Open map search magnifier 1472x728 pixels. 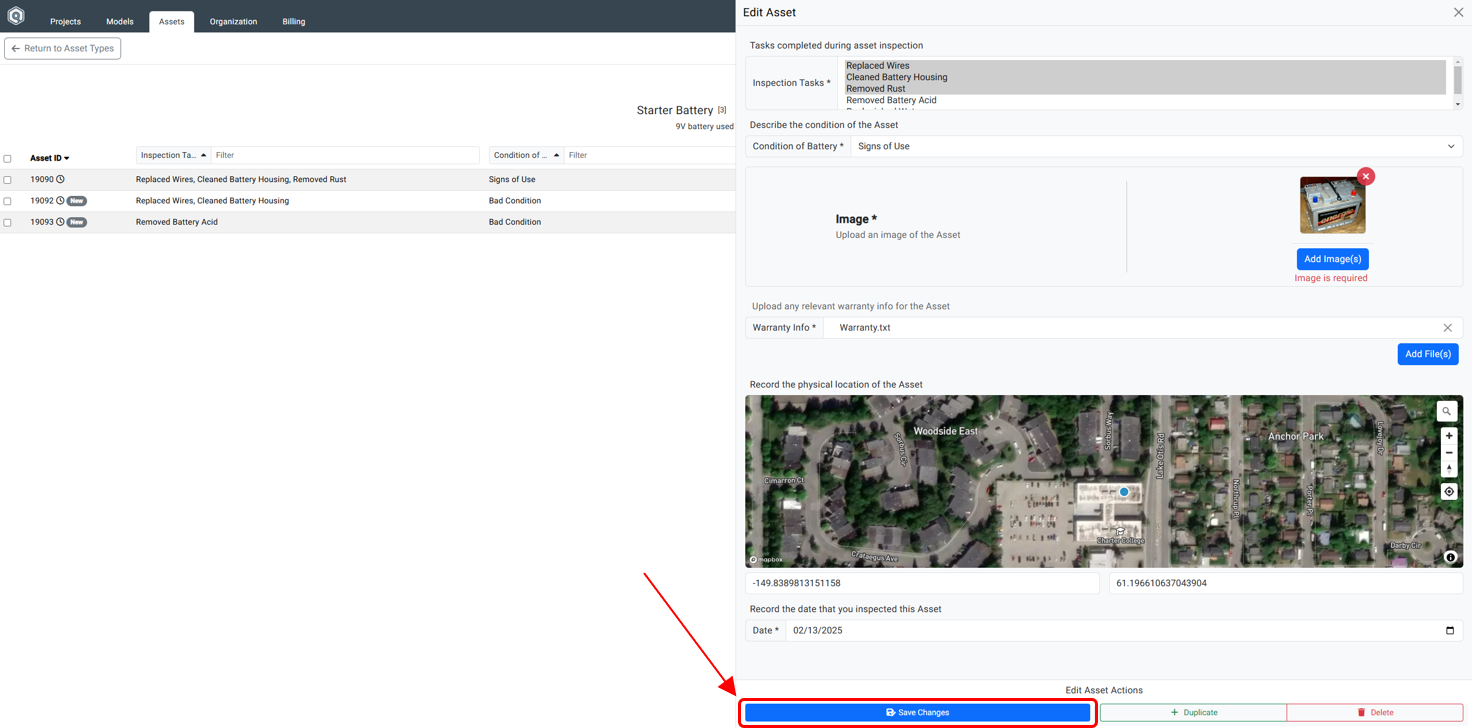[x=1447, y=411]
